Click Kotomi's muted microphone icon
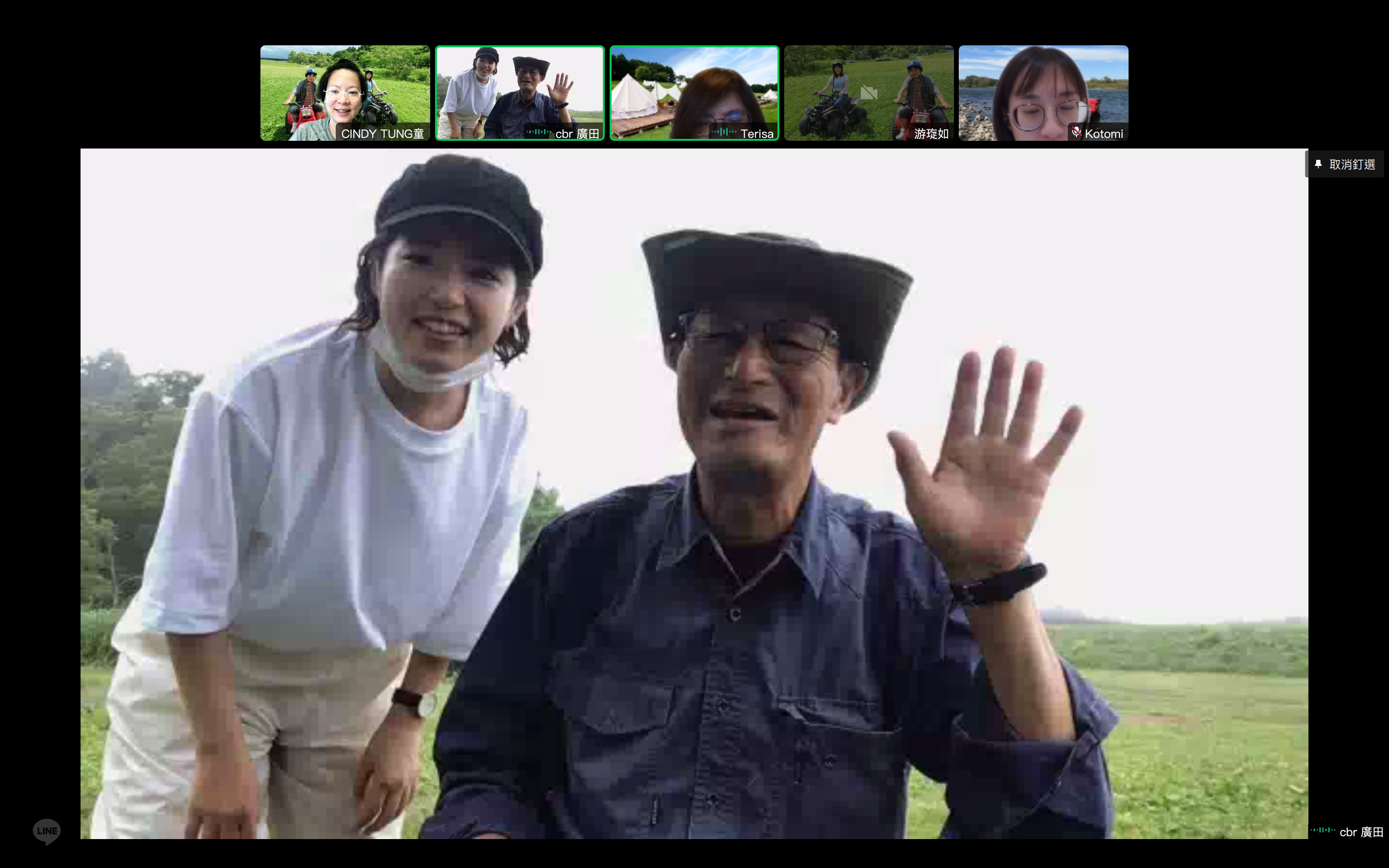The image size is (1389, 868). click(1076, 133)
